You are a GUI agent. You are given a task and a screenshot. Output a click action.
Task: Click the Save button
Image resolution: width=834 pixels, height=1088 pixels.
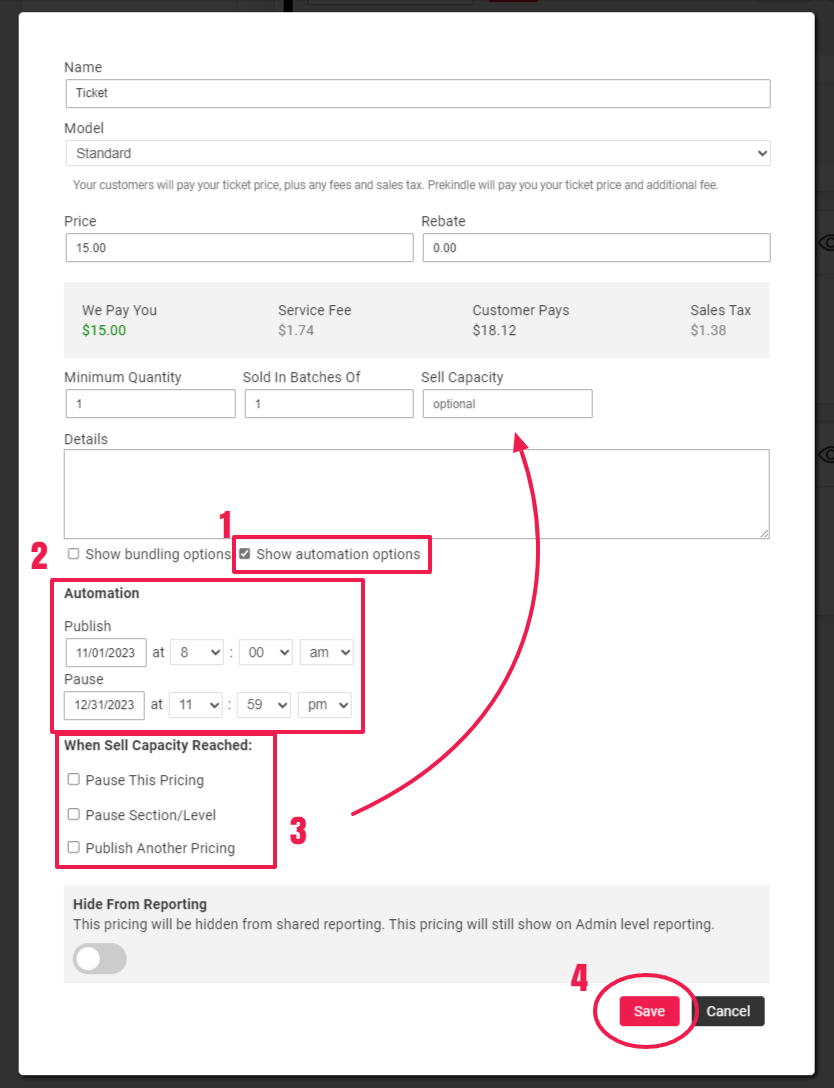click(x=649, y=1011)
